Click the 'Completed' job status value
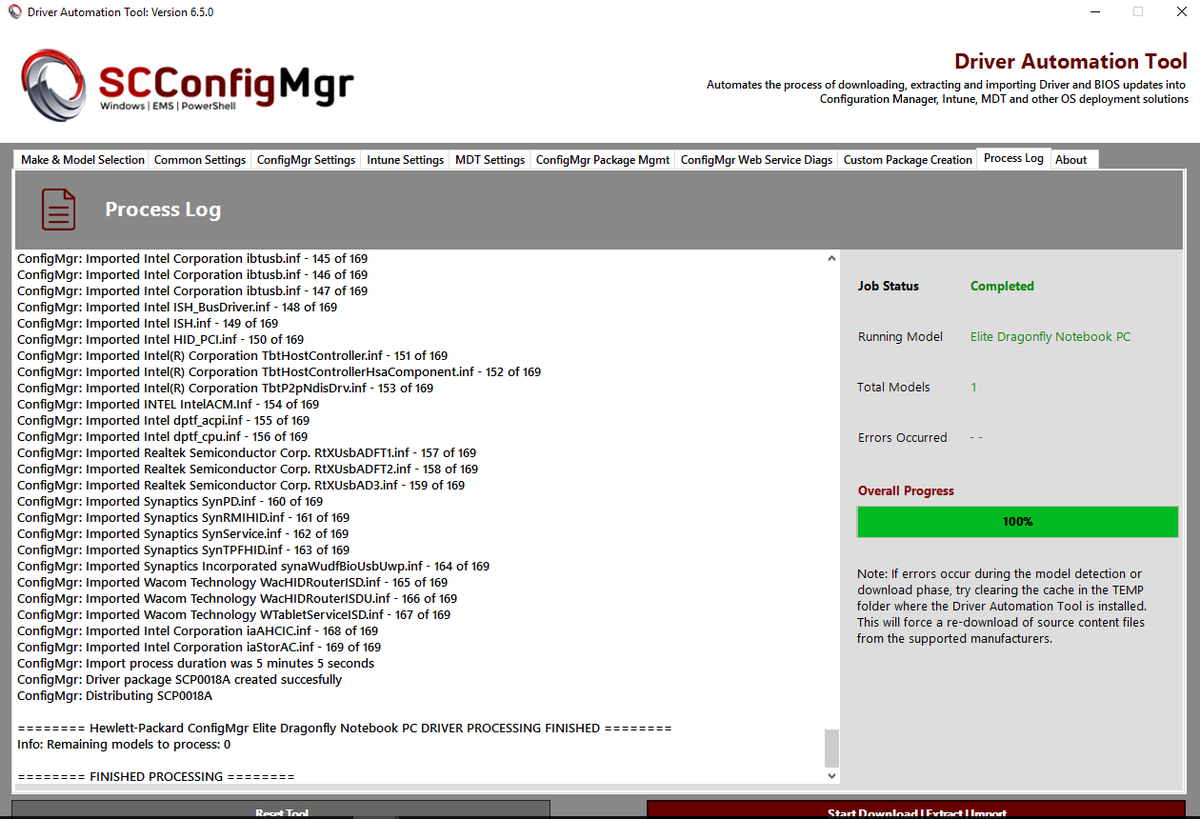 pyautogui.click(x=1002, y=286)
